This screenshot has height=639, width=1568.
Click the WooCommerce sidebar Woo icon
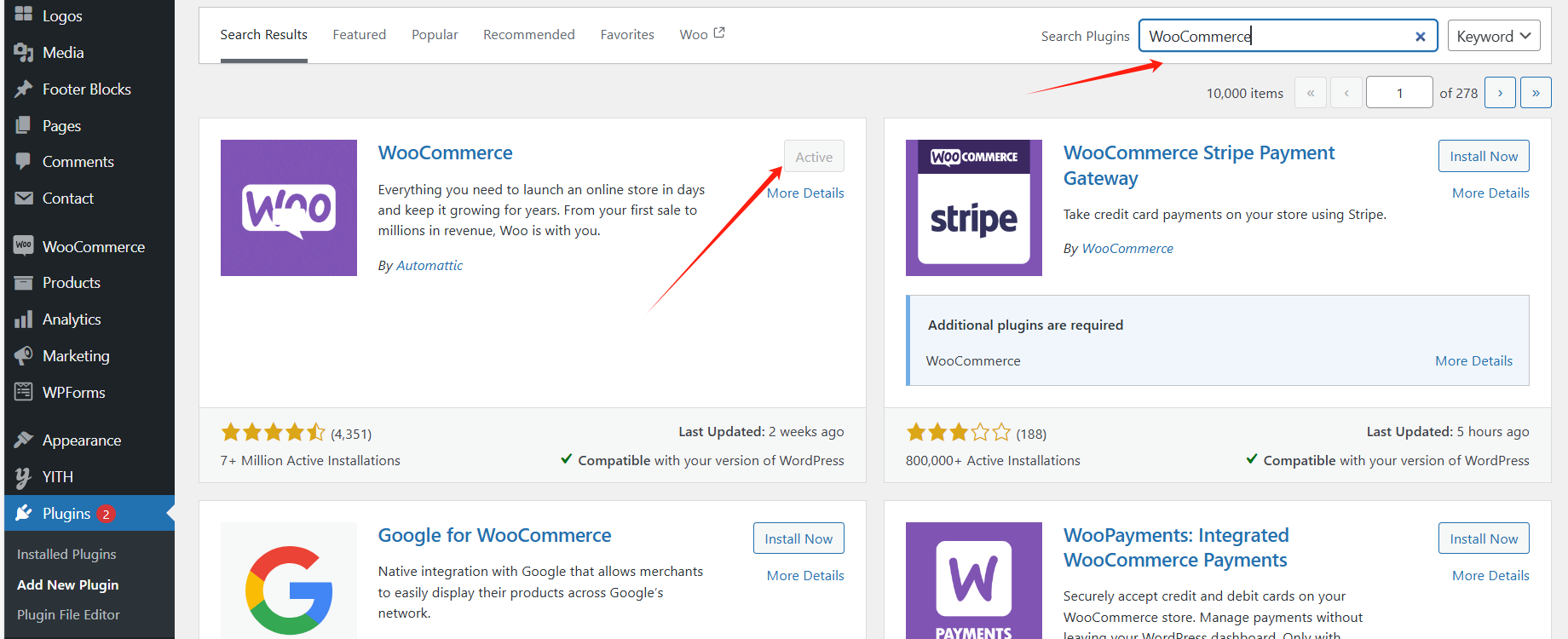pyautogui.click(x=24, y=245)
